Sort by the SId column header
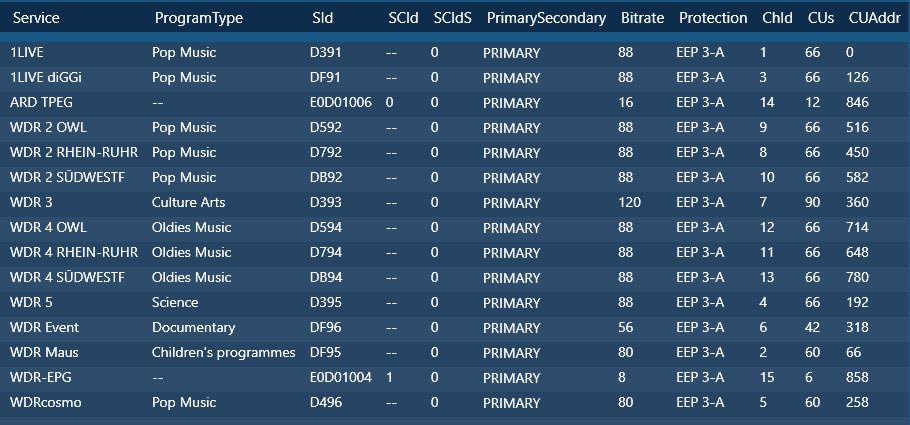The width and height of the screenshot is (910, 425). pos(324,18)
